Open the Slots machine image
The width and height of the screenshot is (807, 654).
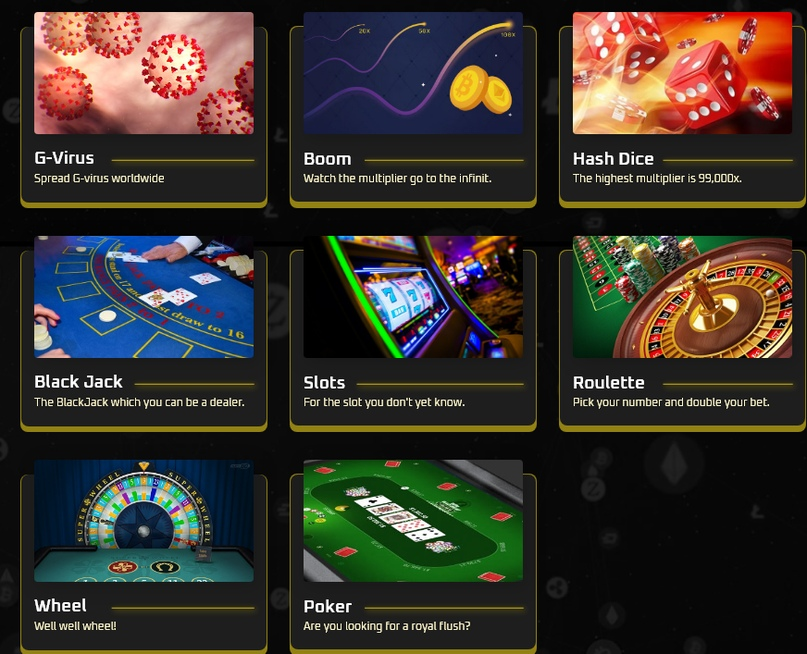[x=413, y=297]
